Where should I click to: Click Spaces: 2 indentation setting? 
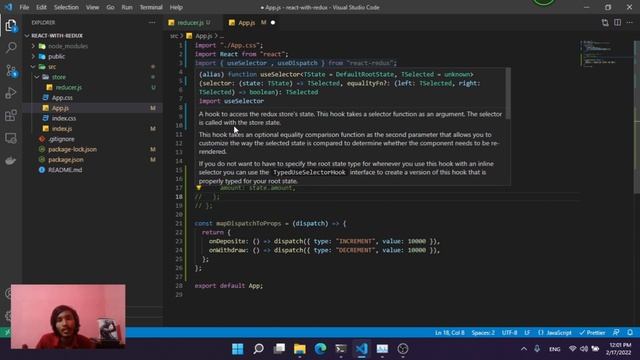tap(483, 333)
